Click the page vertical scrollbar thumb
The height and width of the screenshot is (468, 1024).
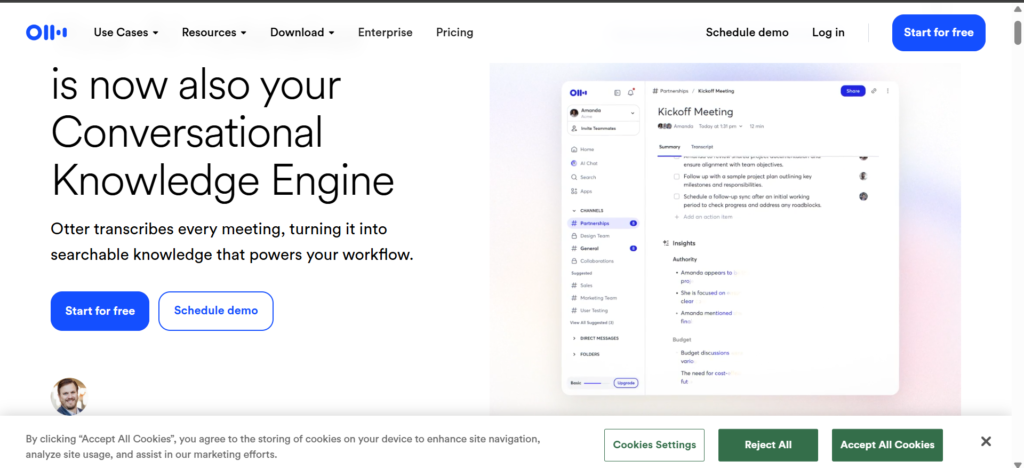point(1018,33)
